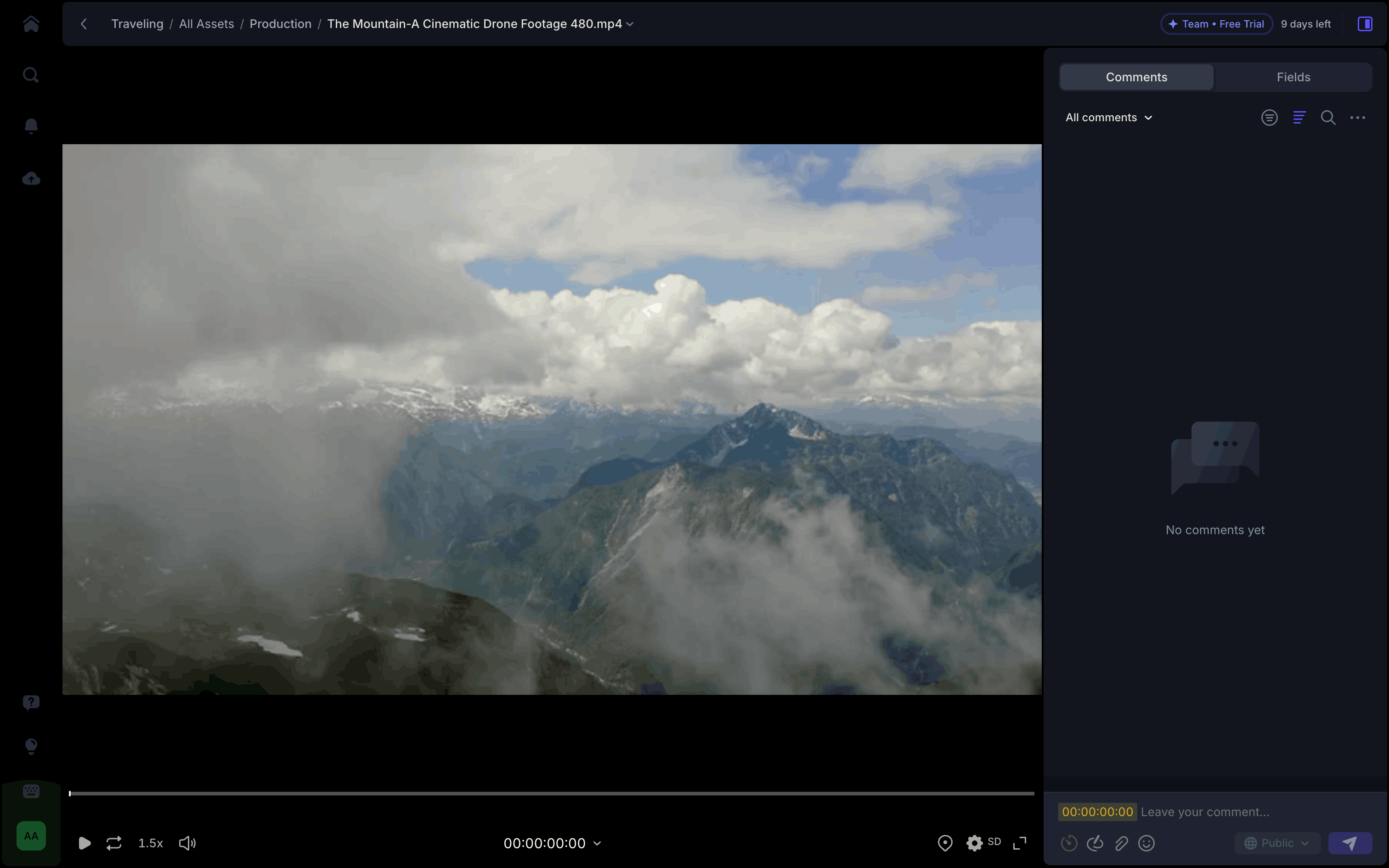Image resolution: width=1389 pixels, height=868 pixels.
Task: Mute the video volume
Action: (187, 843)
